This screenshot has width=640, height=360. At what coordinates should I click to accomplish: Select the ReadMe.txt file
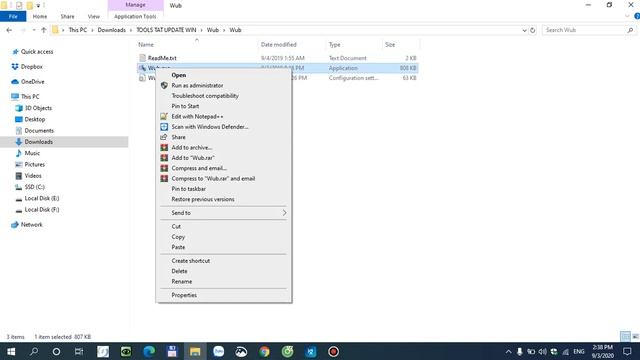coord(162,58)
